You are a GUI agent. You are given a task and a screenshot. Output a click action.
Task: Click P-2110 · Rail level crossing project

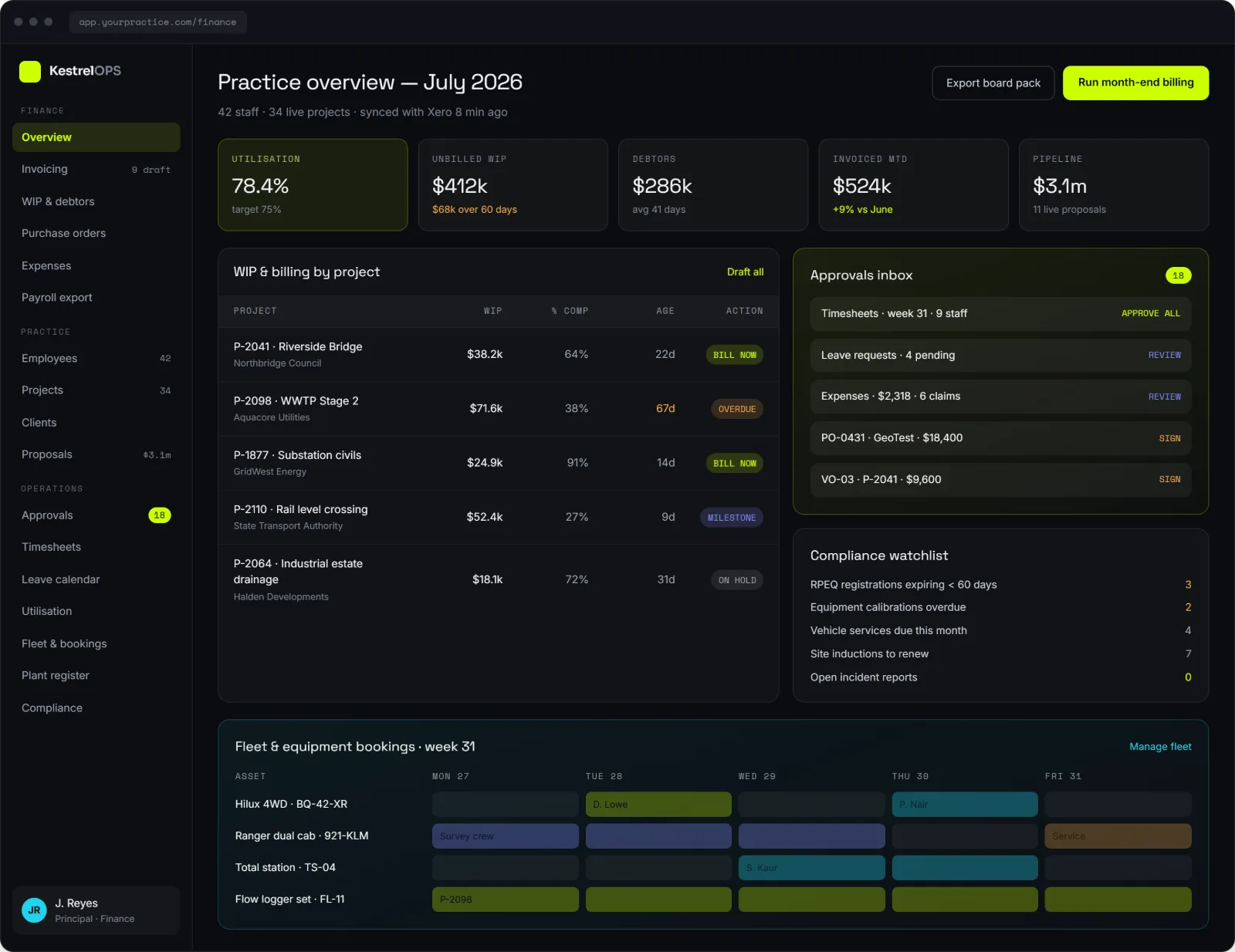pyautogui.click(x=300, y=509)
